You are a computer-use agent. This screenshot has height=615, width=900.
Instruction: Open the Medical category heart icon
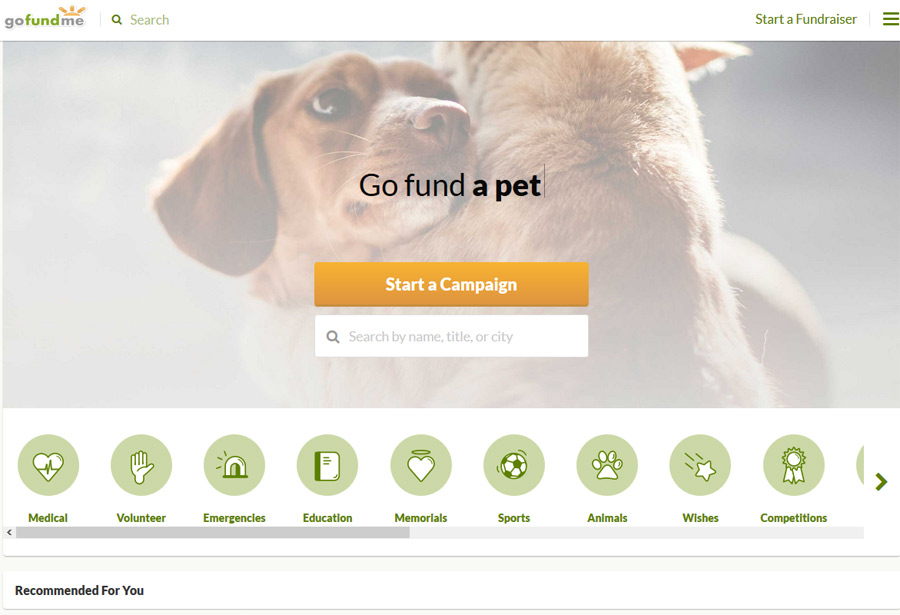tap(48, 465)
